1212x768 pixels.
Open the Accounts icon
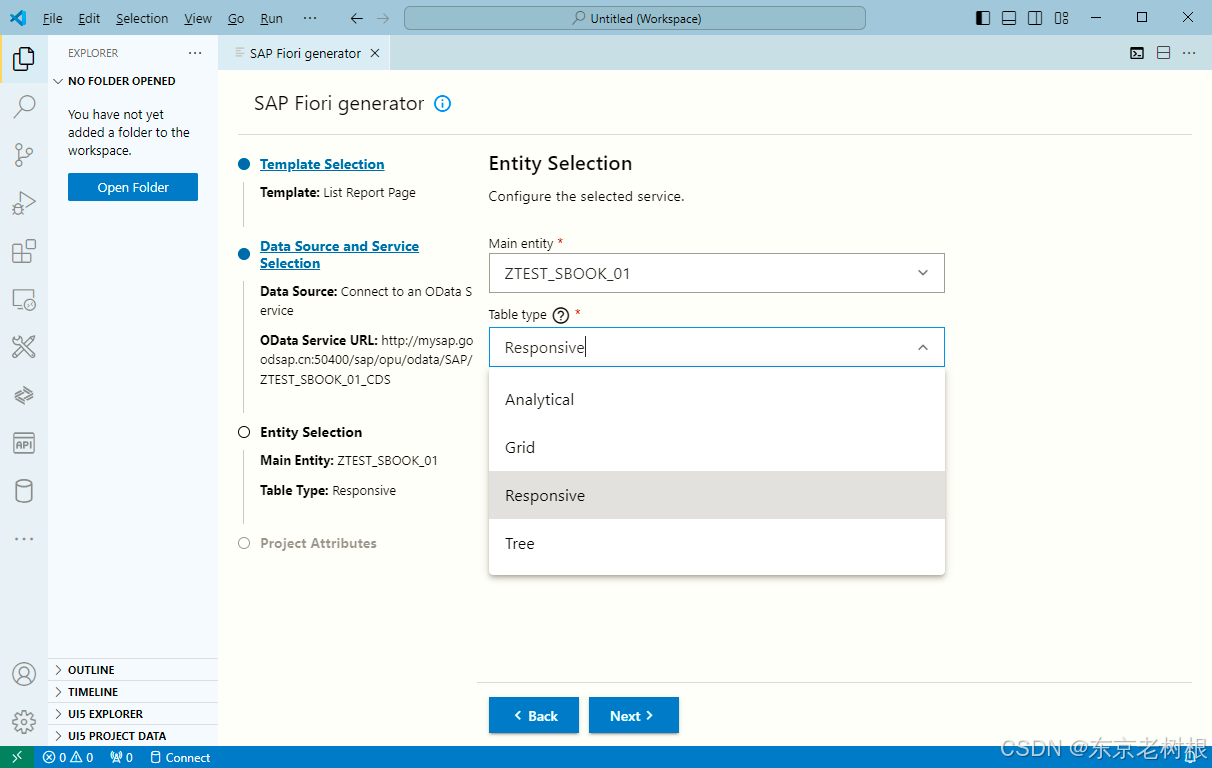24,673
